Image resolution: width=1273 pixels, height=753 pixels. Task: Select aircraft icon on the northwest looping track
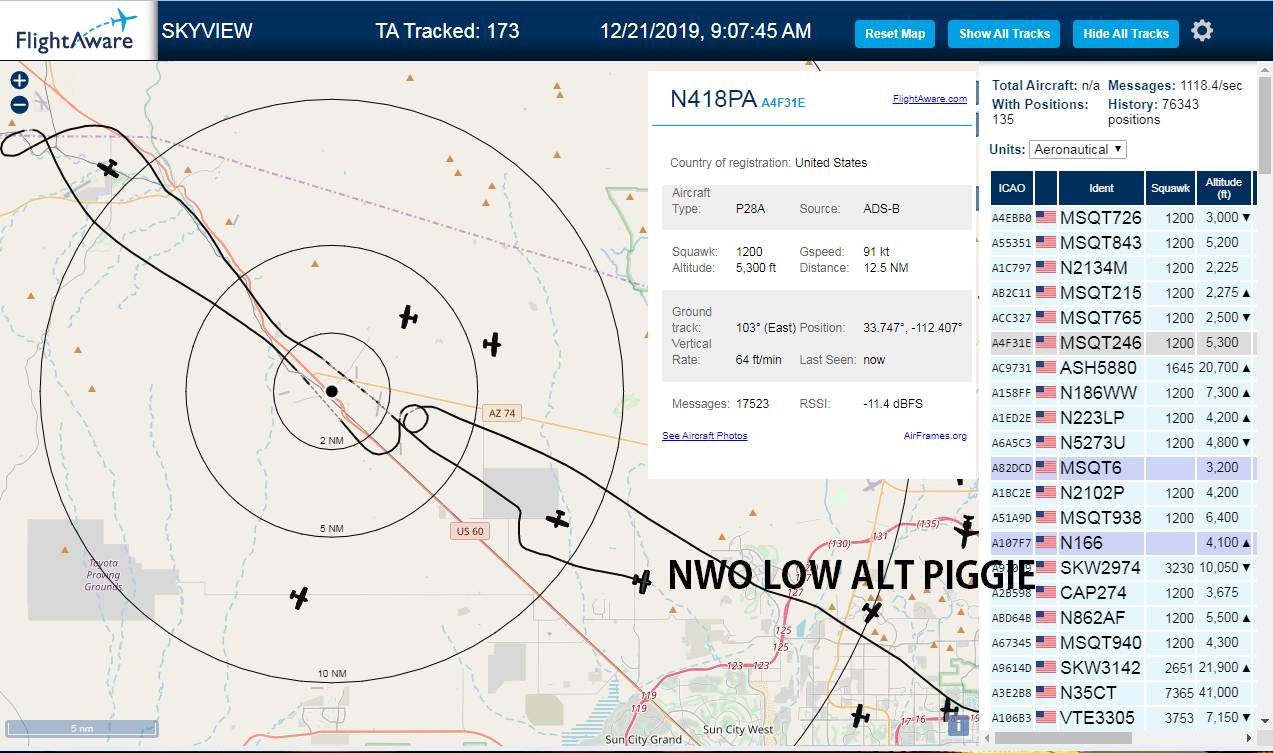click(110, 168)
